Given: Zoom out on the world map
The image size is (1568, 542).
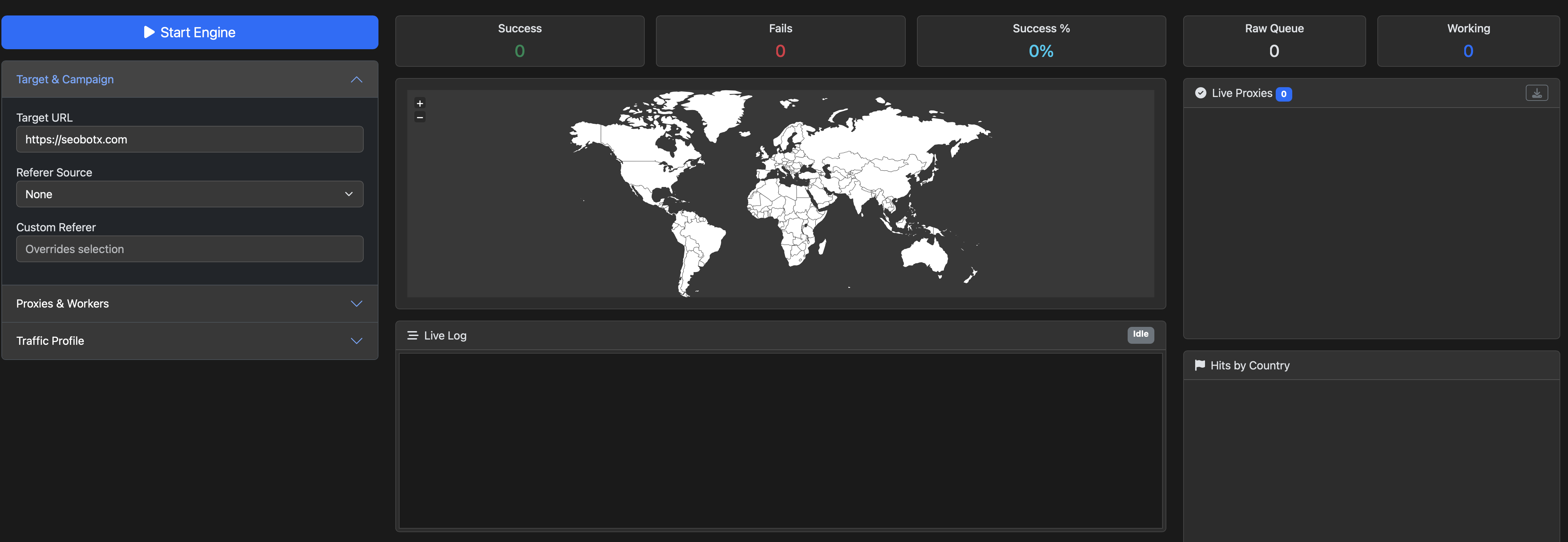Looking at the screenshot, I should [x=419, y=117].
